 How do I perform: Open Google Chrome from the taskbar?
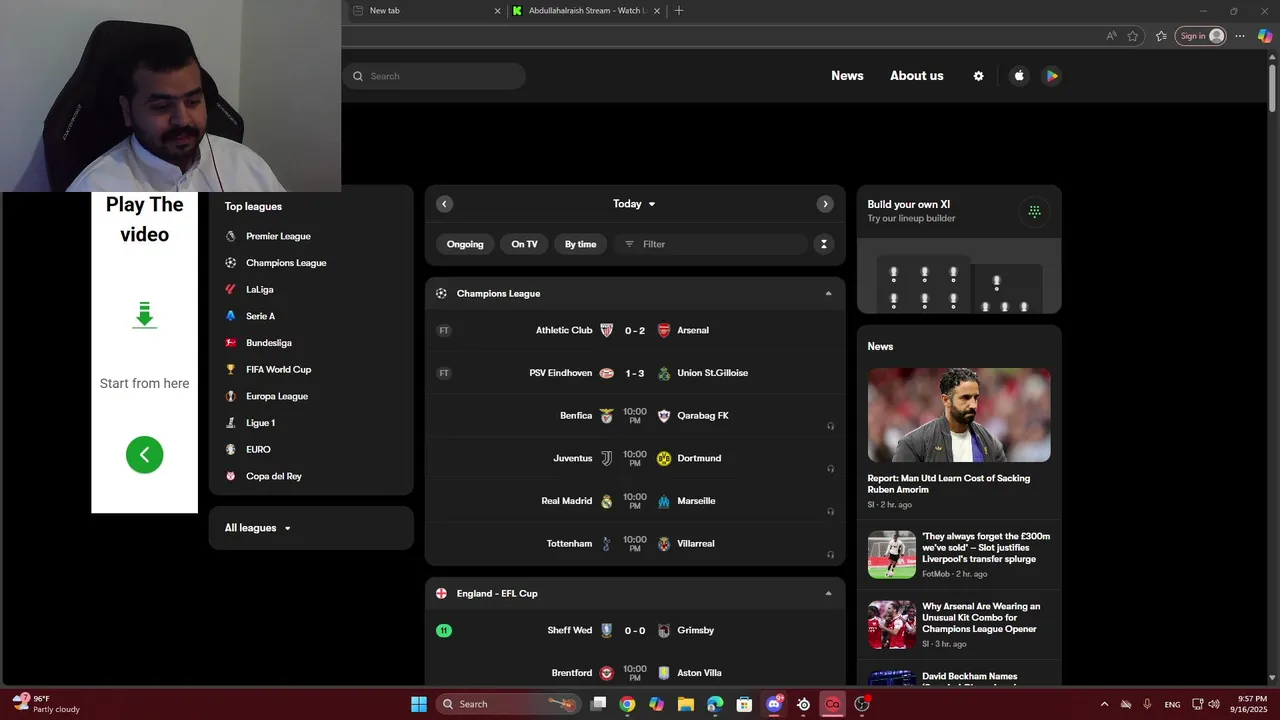pos(627,704)
